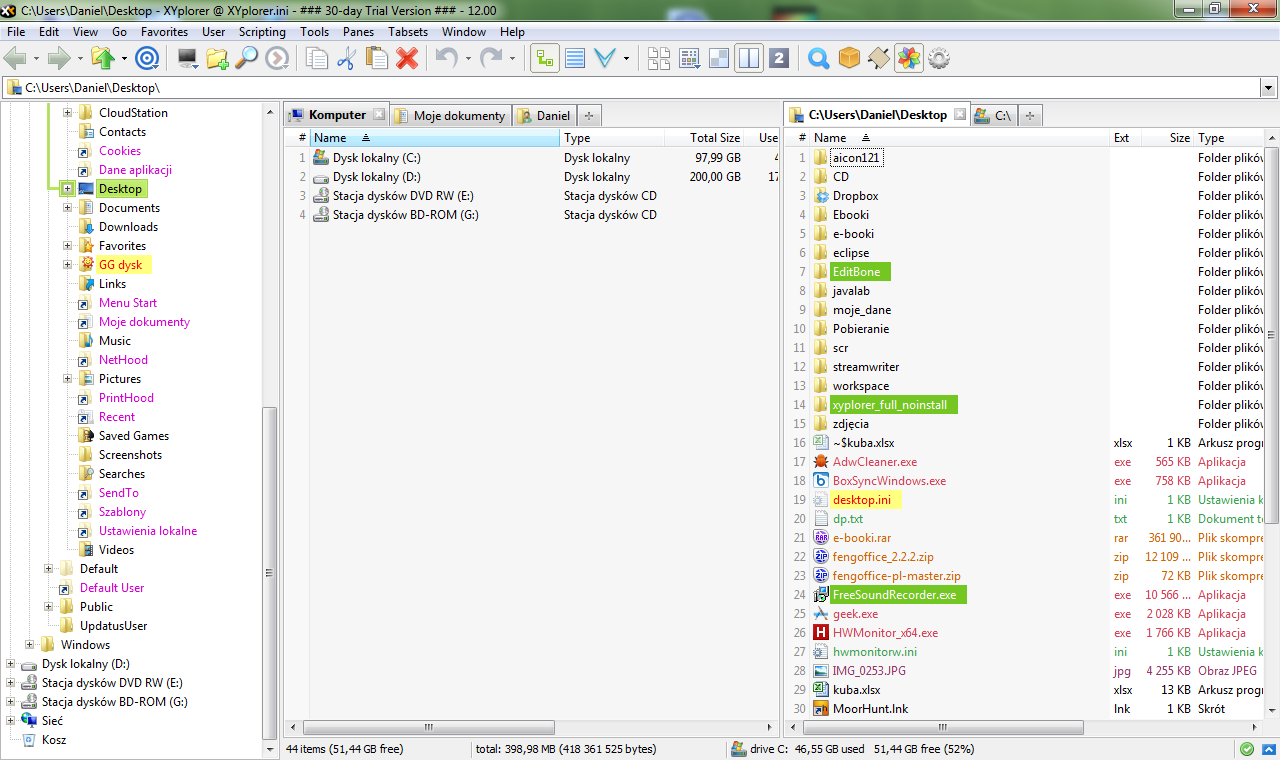
Task: Expand Dysk lokalny (D:) in tree
Action: point(11,664)
